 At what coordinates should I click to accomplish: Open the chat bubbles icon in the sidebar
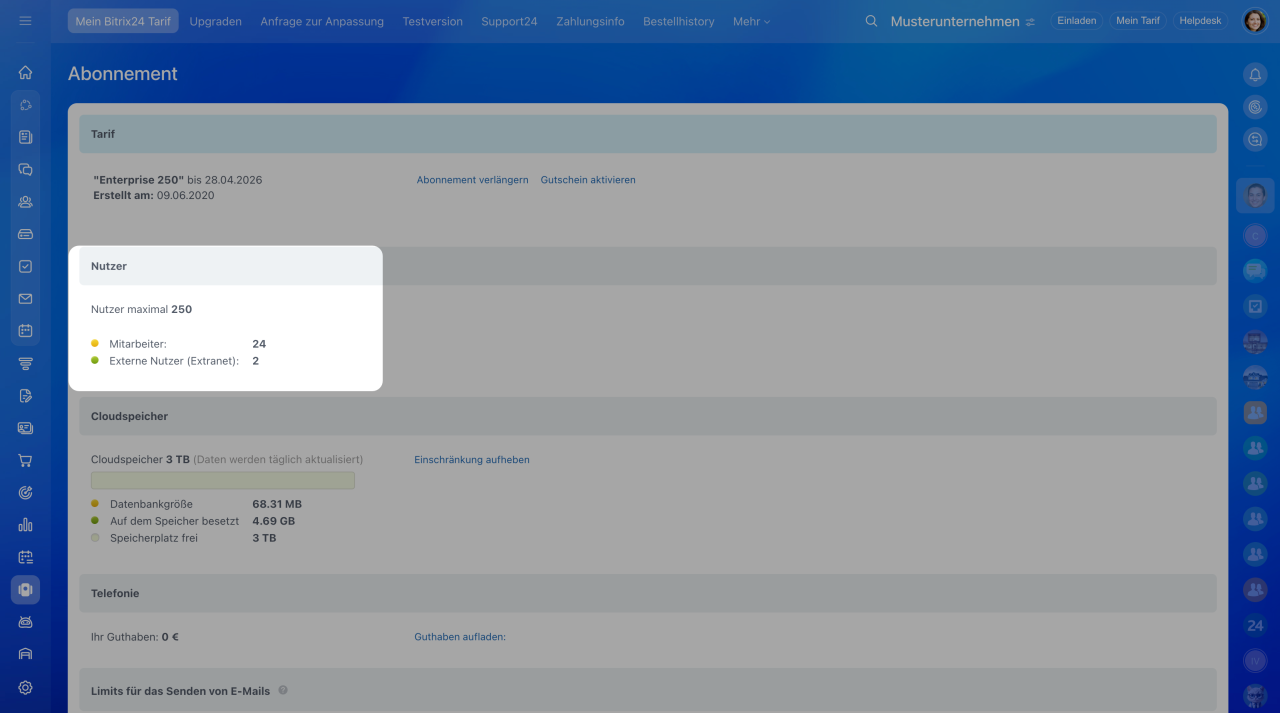click(25, 169)
